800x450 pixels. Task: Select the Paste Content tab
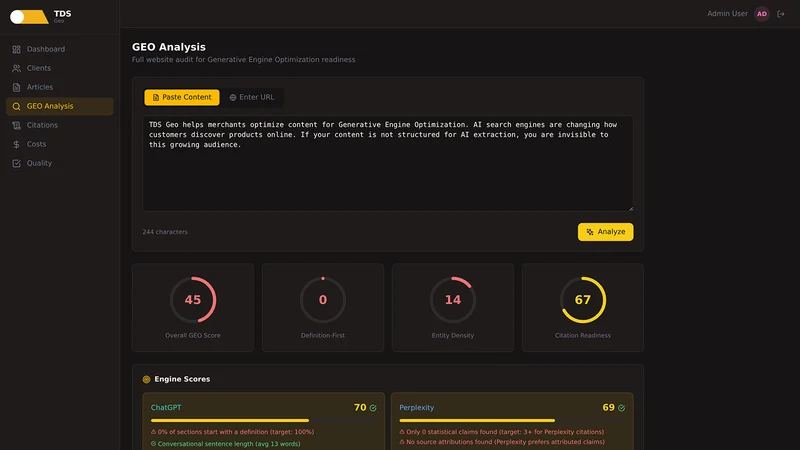tap(182, 97)
